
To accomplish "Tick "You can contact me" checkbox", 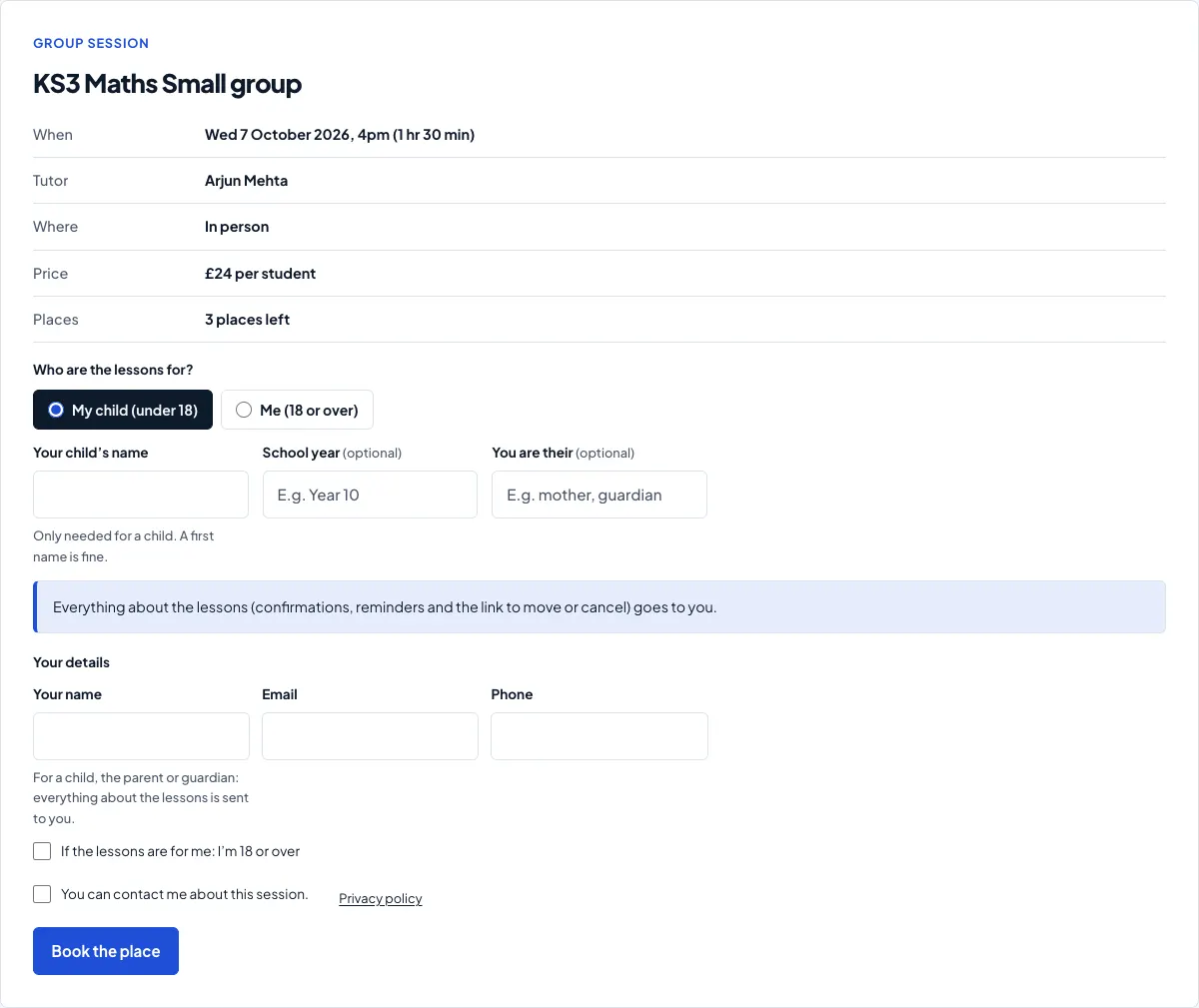I will (42, 894).
